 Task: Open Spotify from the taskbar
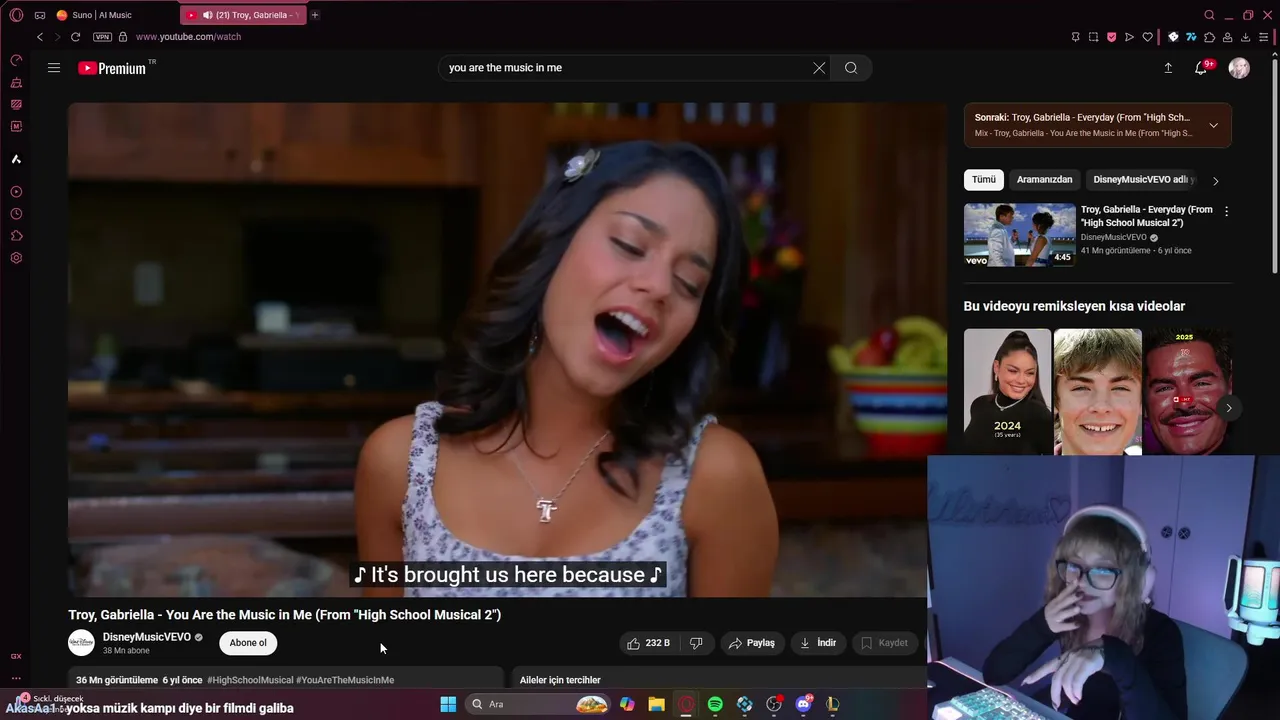coord(715,704)
